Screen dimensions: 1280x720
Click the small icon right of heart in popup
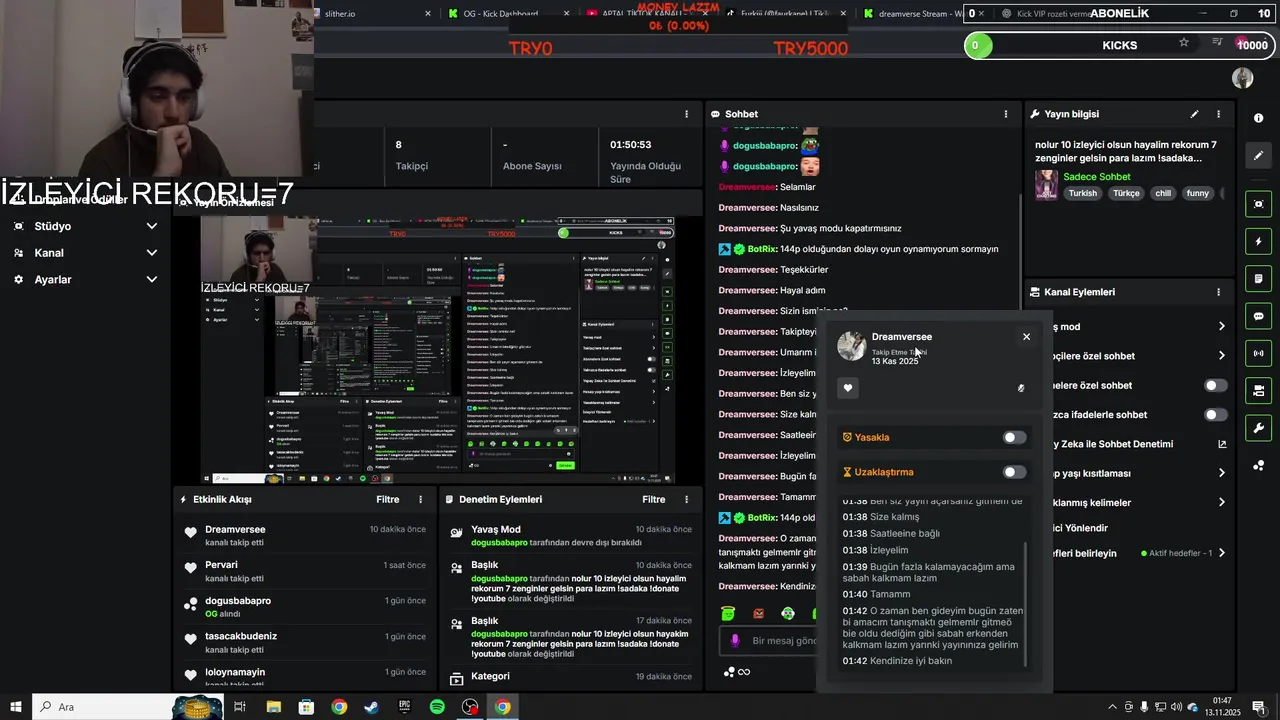click(x=1021, y=388)
